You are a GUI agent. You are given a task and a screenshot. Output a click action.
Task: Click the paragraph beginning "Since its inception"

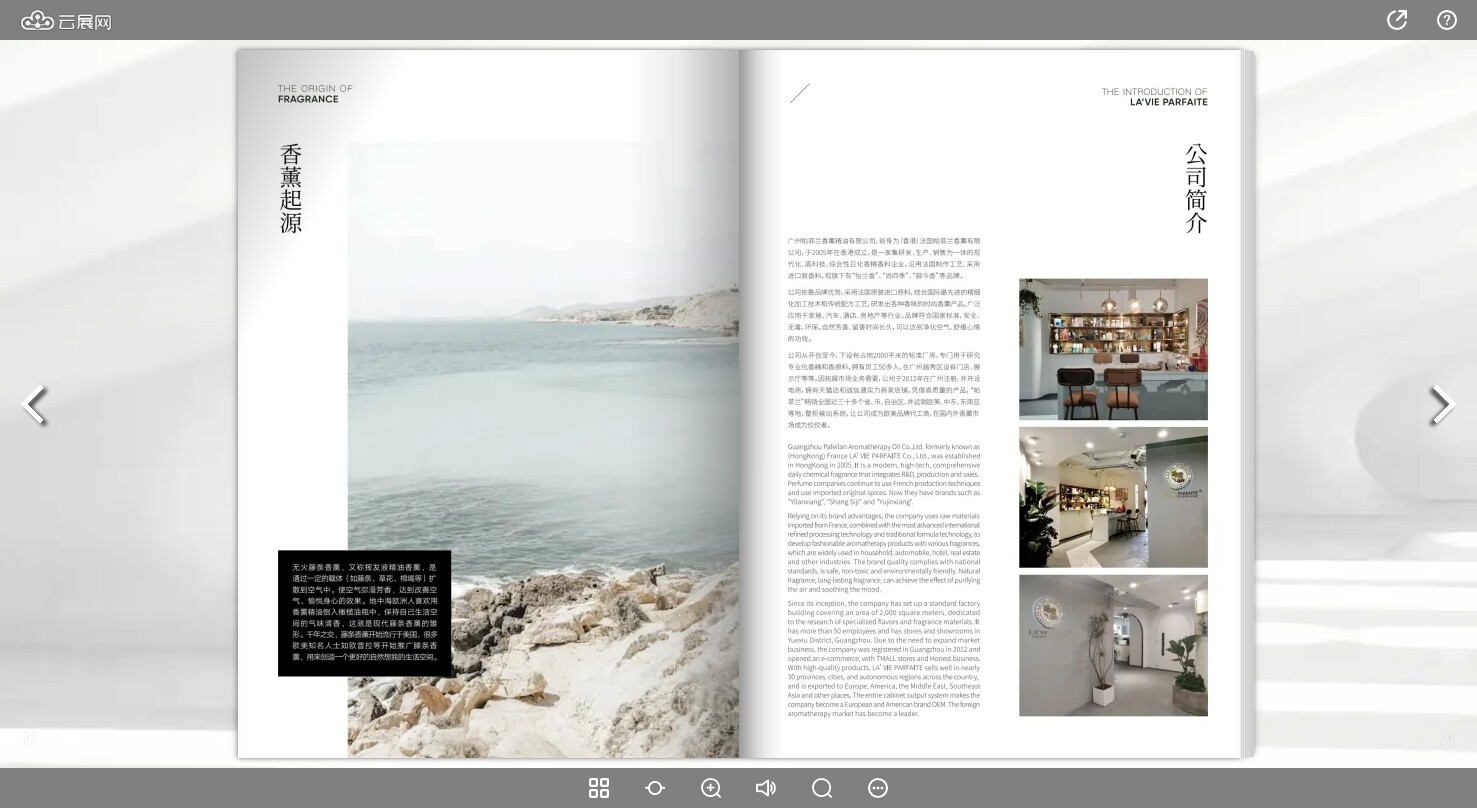pos(884,659)
